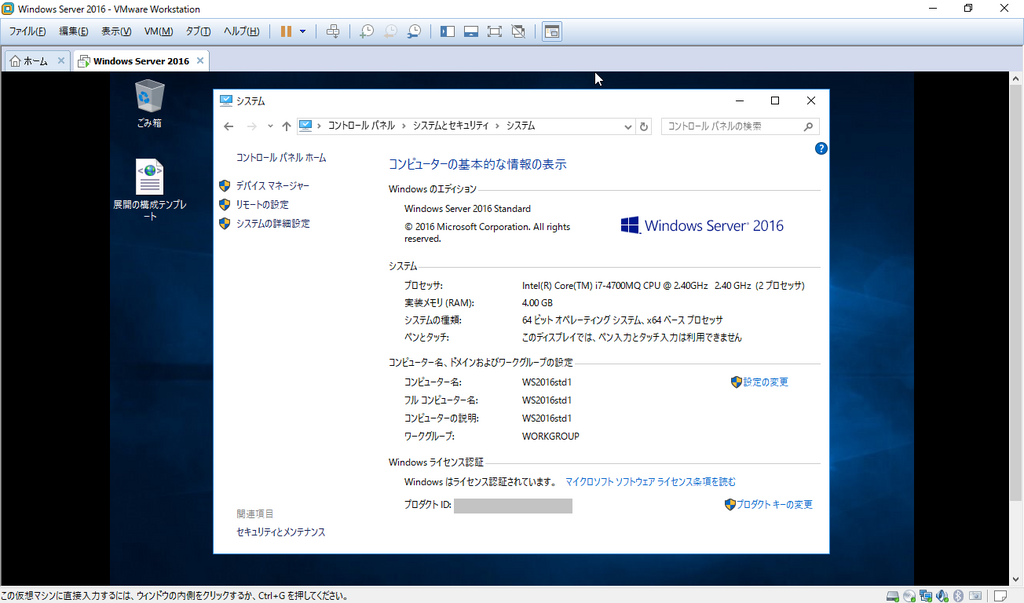This screenshot has height=603, width=1024.
Task: Expand the power options dropdown arrow
Action: coord(303,31)
